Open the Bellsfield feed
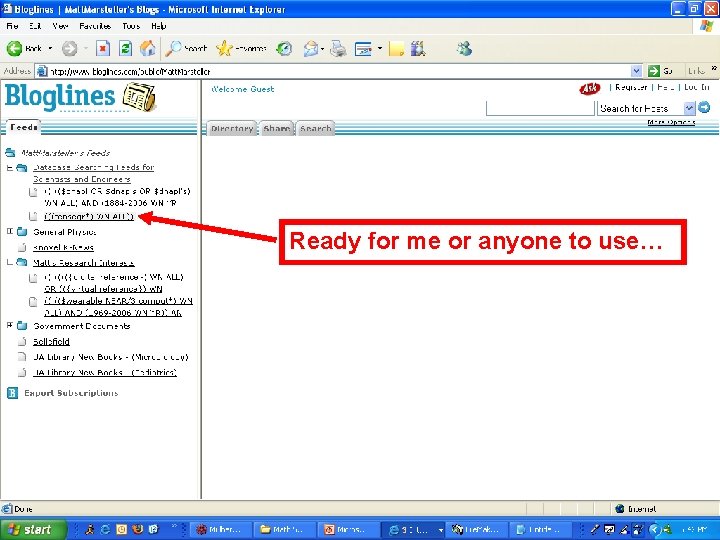This screenshot has width=720, height=540. 51,342
